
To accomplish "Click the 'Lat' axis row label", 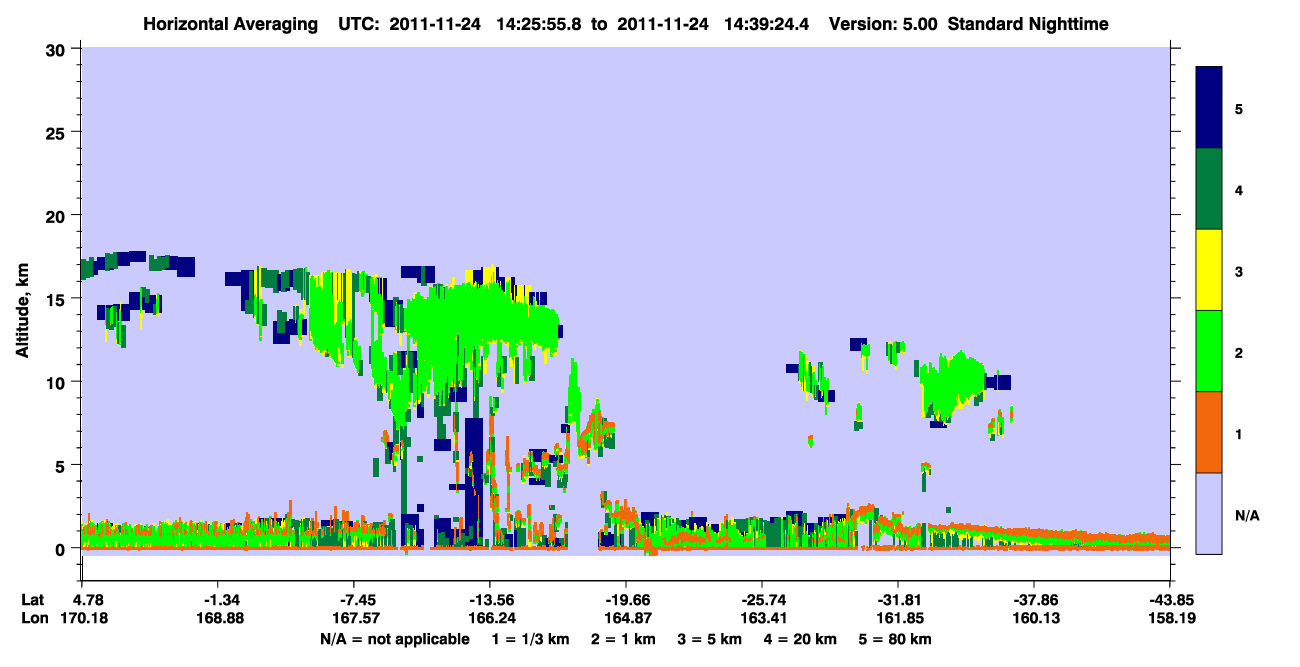I will click(32, 600).
